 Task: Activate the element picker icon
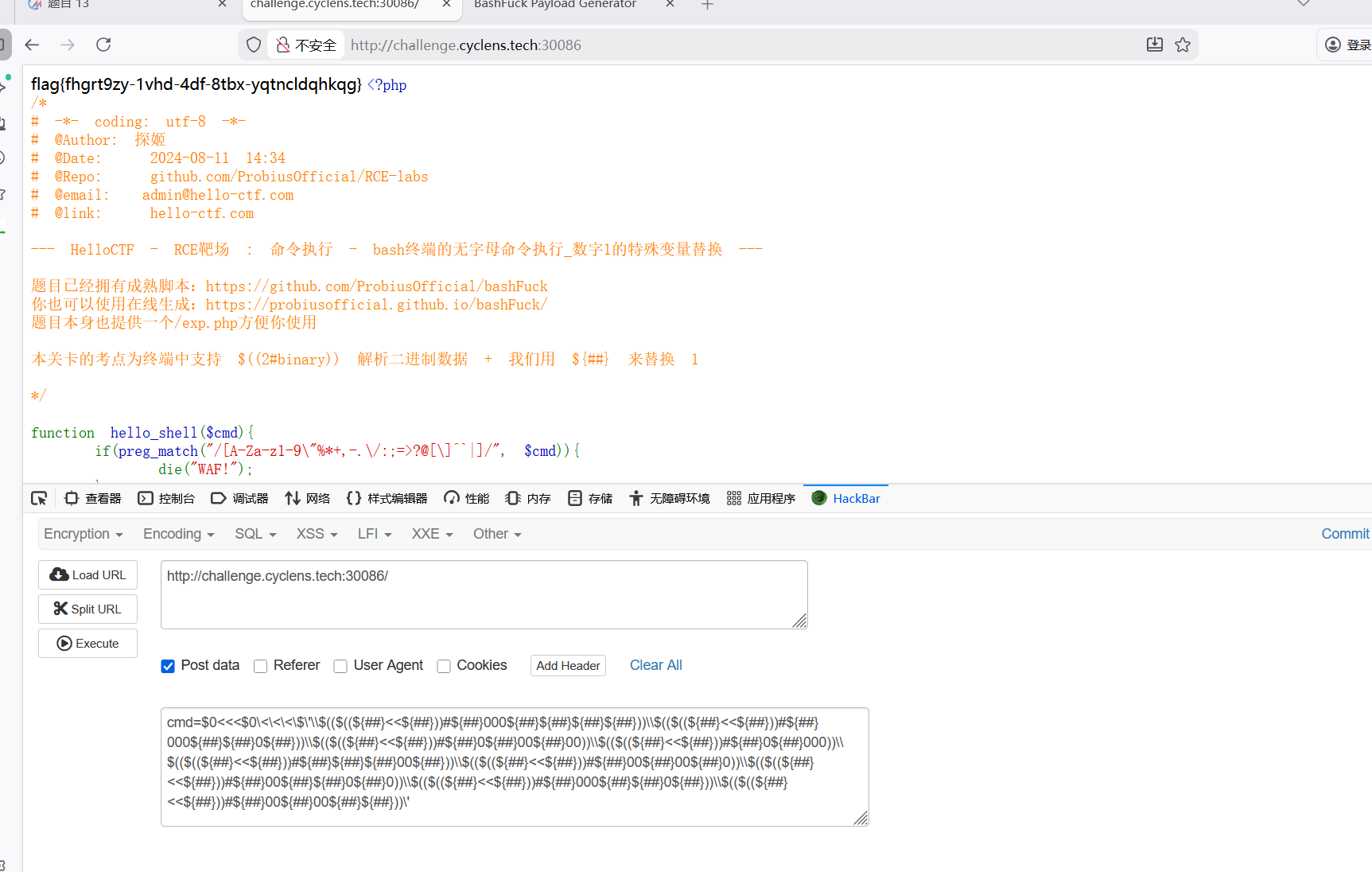(39, 499)
